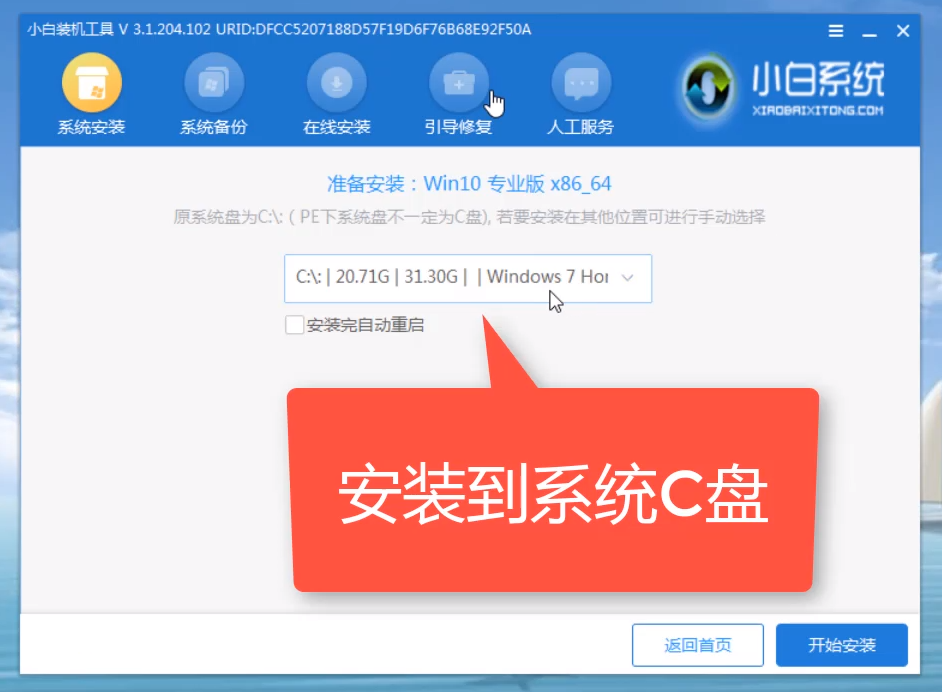Screen dimensions: 942x692
Task: Click the download arrow icon for online install
Action: tap(336, 82)
